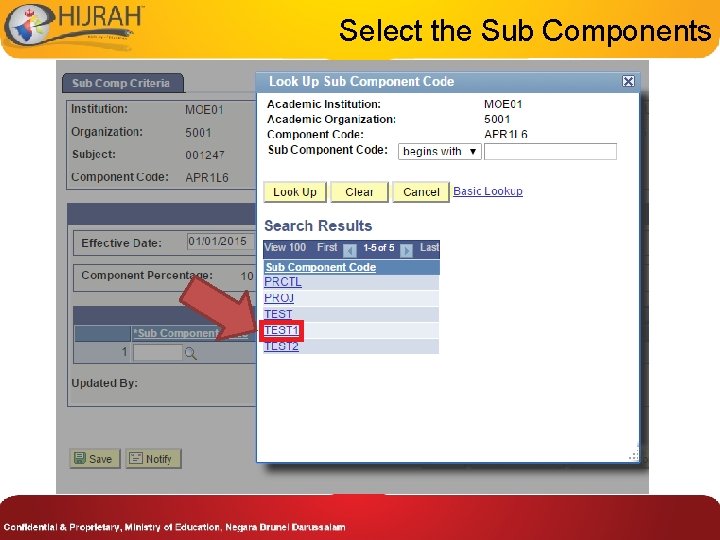Click the sub component lookup magnifier icon
The image size is (720, 540).
[x=190, y=353]
